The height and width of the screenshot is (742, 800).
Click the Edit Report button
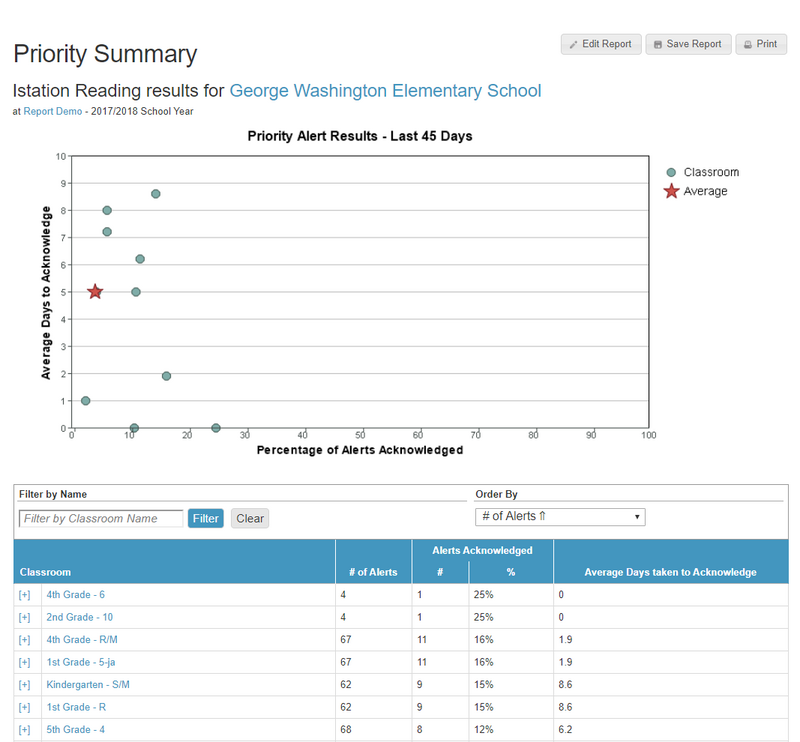(601, 44)
